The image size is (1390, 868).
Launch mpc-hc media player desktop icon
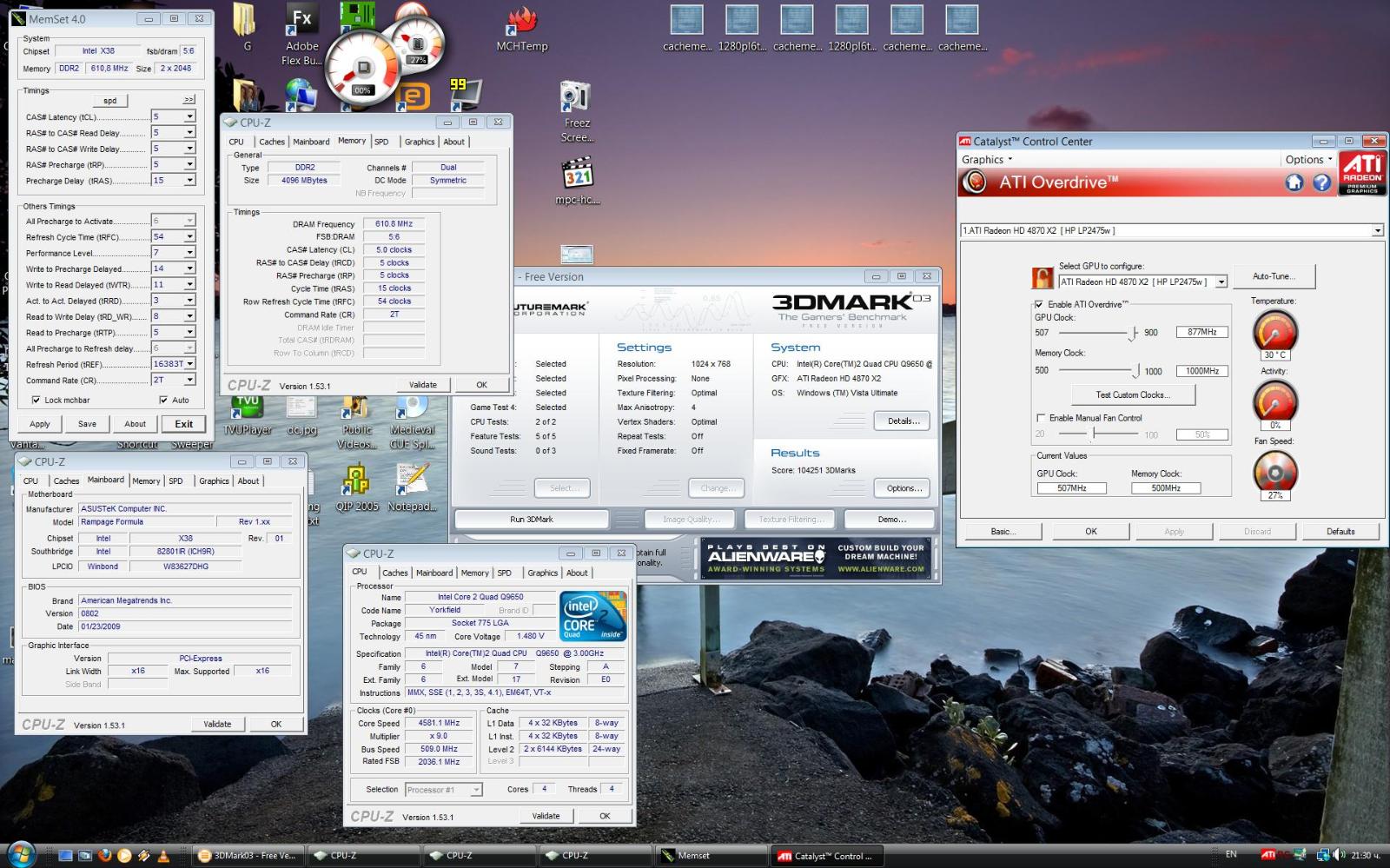[x=578, y=181]
